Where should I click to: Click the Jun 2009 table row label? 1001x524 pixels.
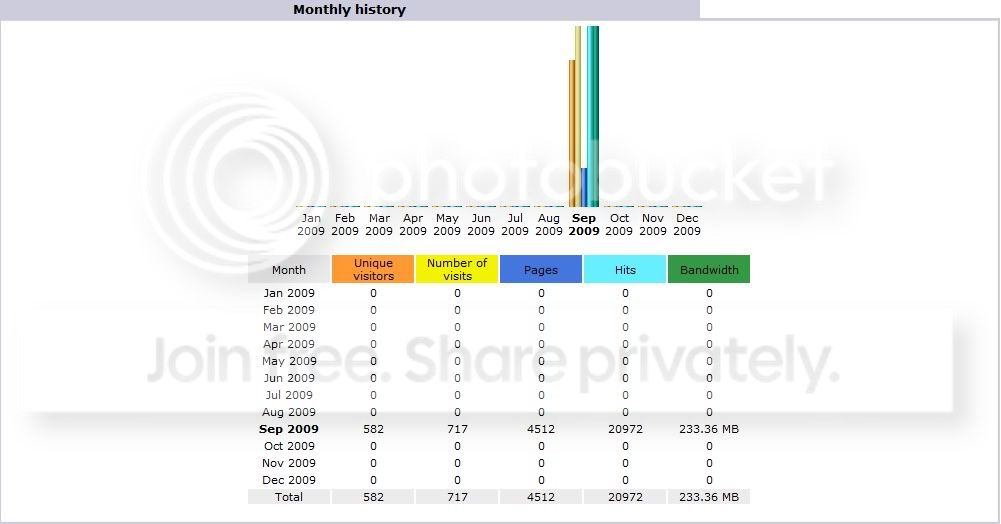pyautogui.click(x=289, y=378)
